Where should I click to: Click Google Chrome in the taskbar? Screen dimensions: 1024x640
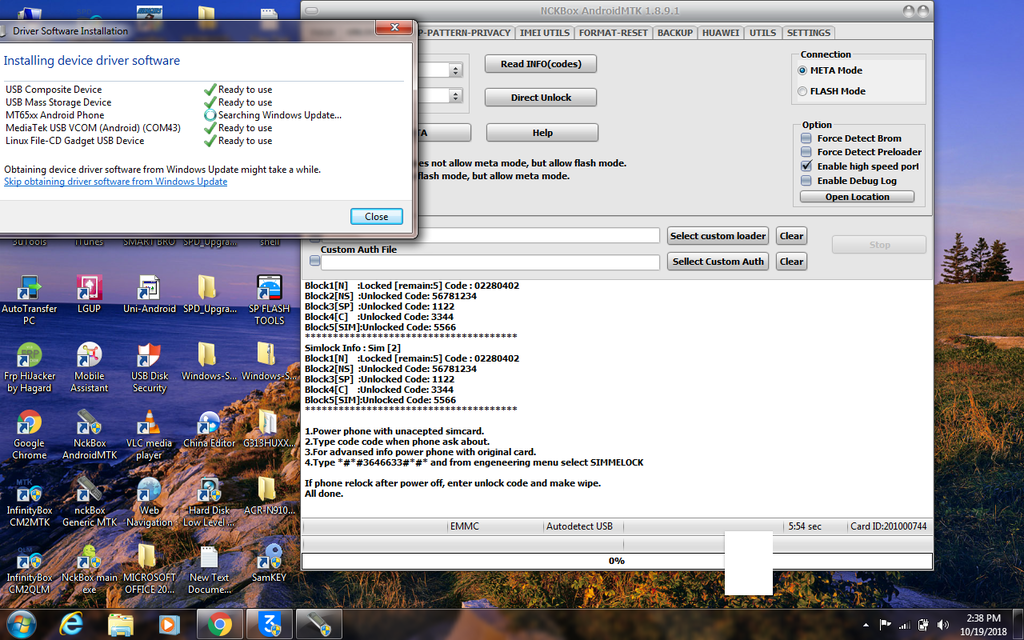[x=219, y=625]
